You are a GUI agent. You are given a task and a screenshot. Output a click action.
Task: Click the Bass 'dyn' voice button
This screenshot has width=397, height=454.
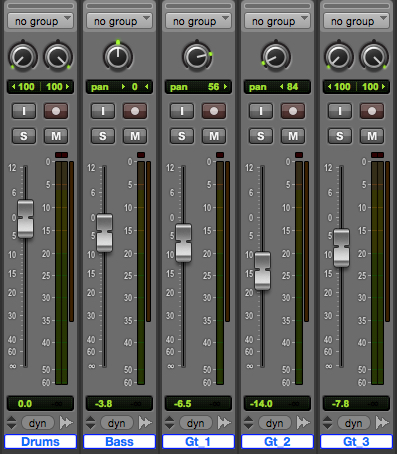pos(117,423)
